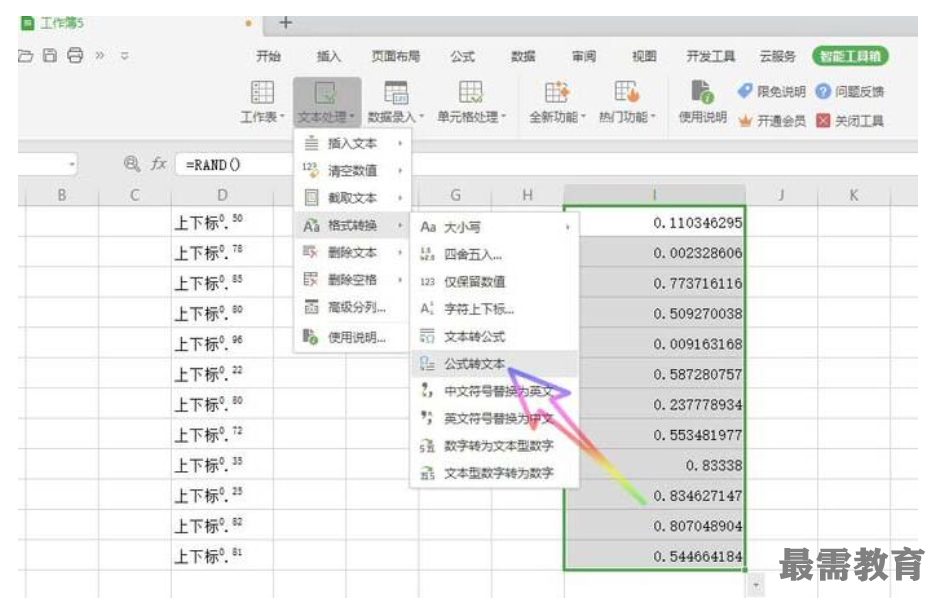This screenshot has height=604, width=931.
Task: Expand the 清空数值 submenu
Action: [353, 170]
